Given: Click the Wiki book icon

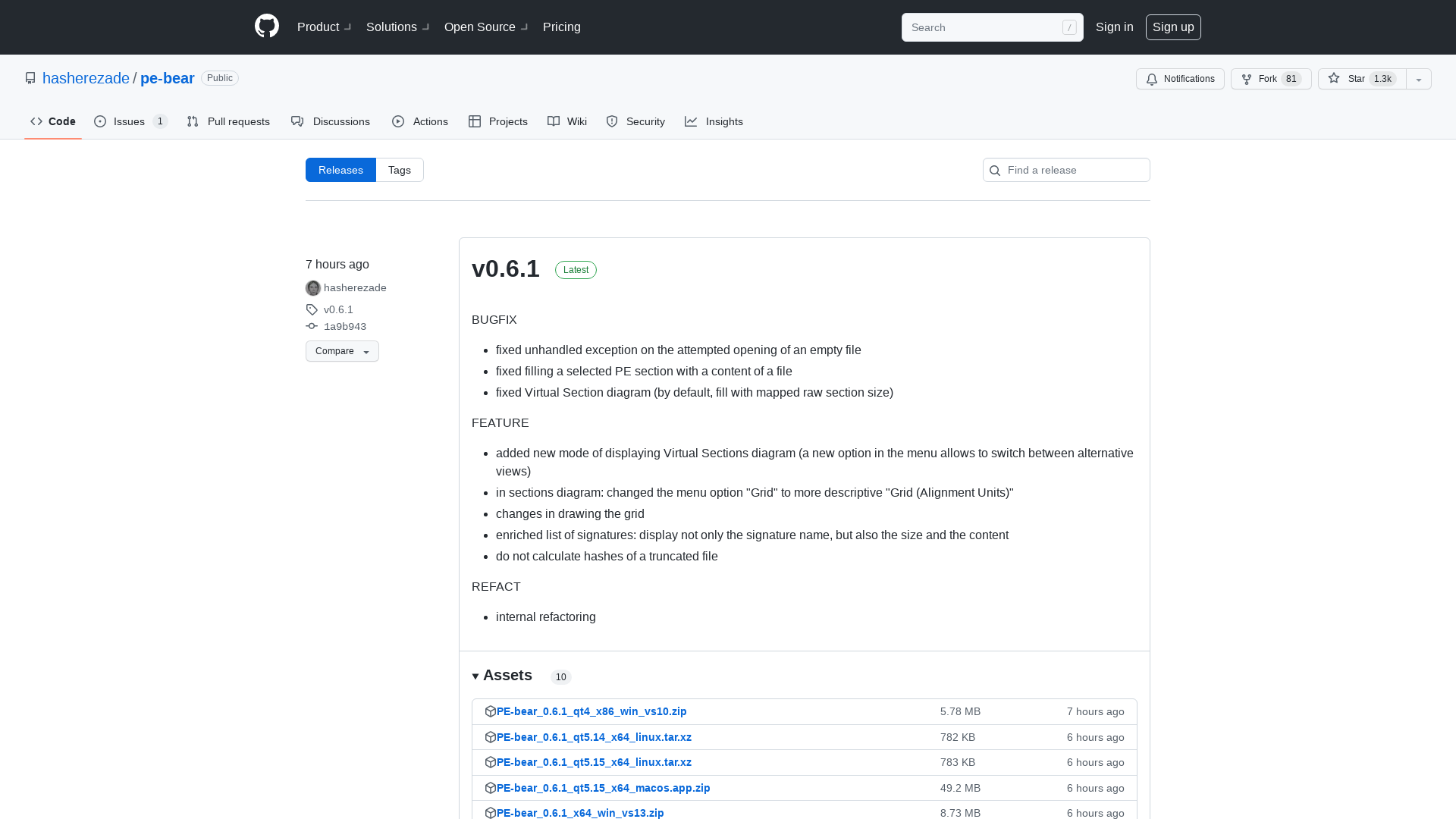Looking at the screenshot, I should [554, 121].
